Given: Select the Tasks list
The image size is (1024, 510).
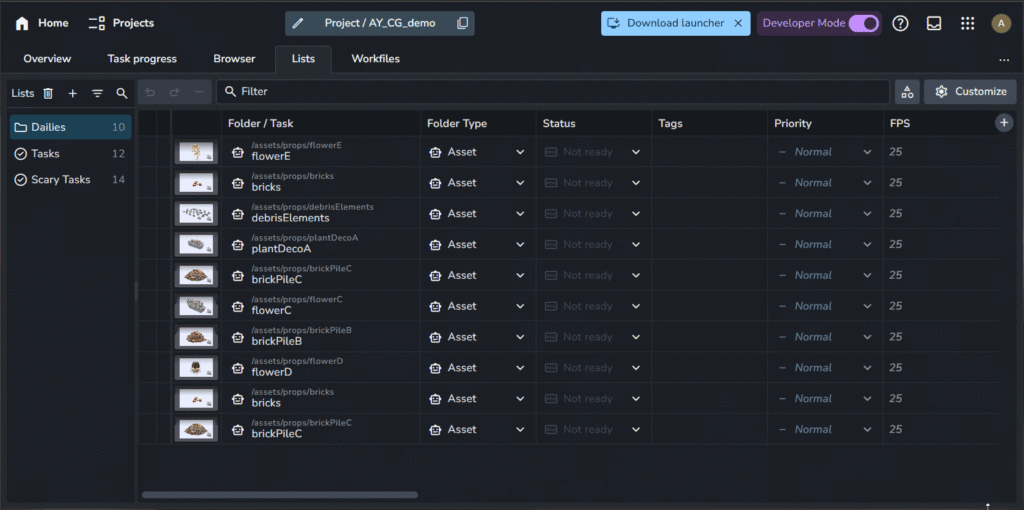Looking at the screenshot, I should [71, 153].
